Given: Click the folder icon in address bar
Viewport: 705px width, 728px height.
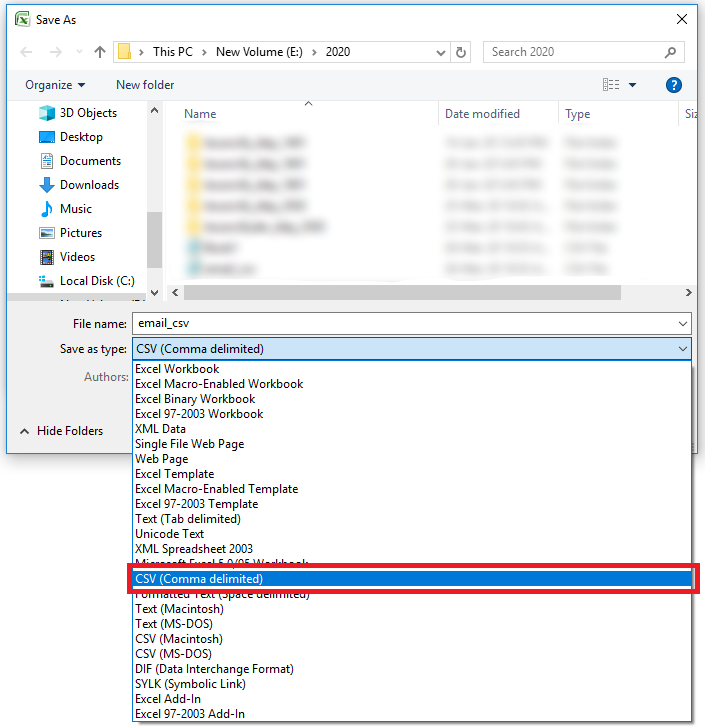Looking at the screenshot, I should [x=124, y=52].
